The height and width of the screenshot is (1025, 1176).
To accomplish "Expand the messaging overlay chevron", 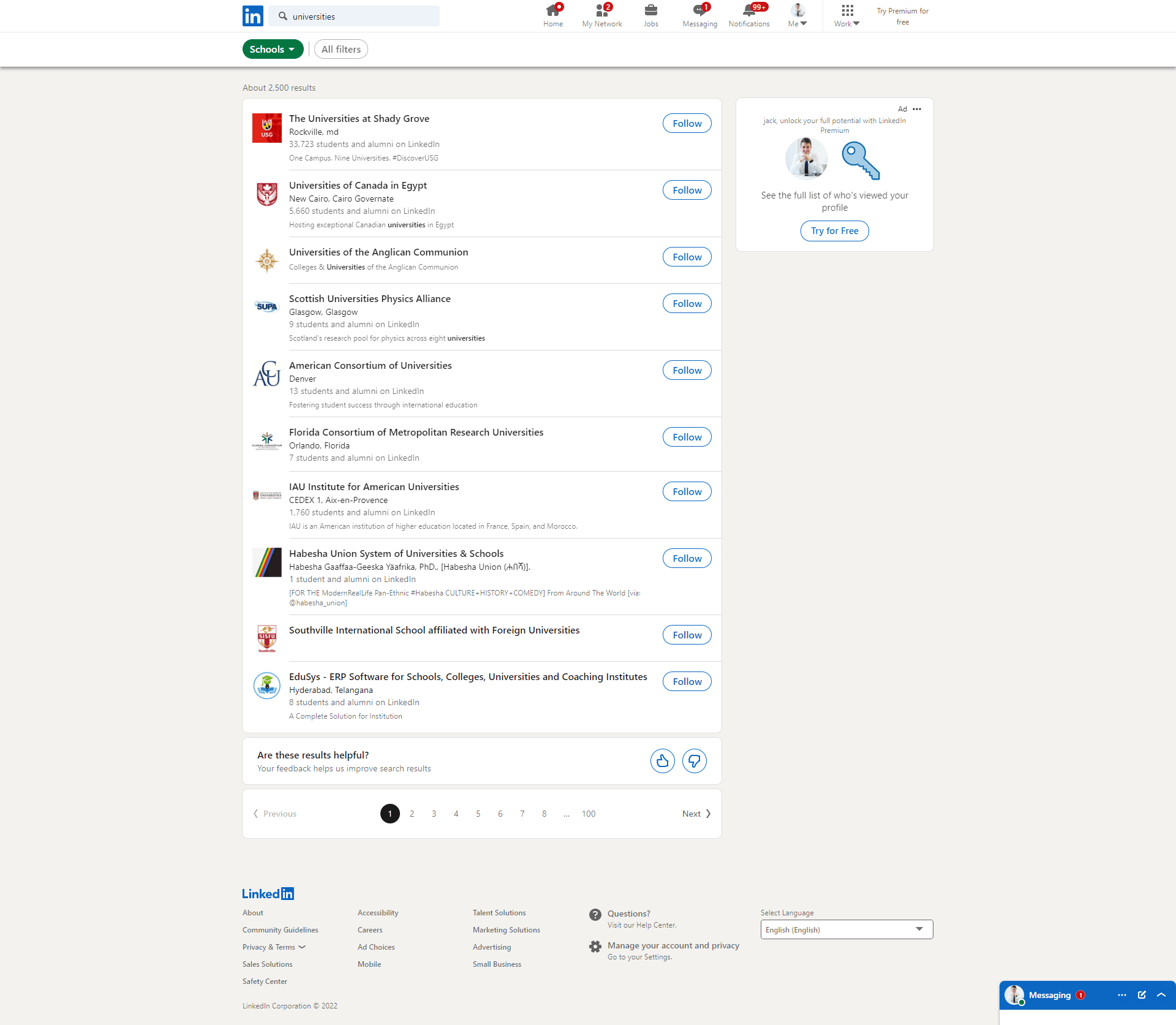I will 1161,995.
